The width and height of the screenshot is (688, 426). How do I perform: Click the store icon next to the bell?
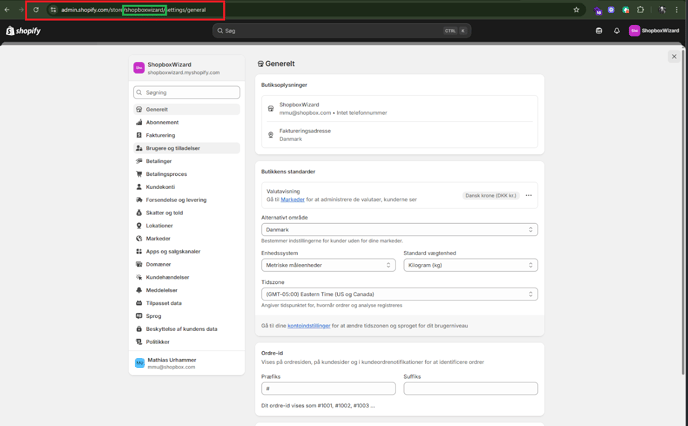click(x=599, y=31)
